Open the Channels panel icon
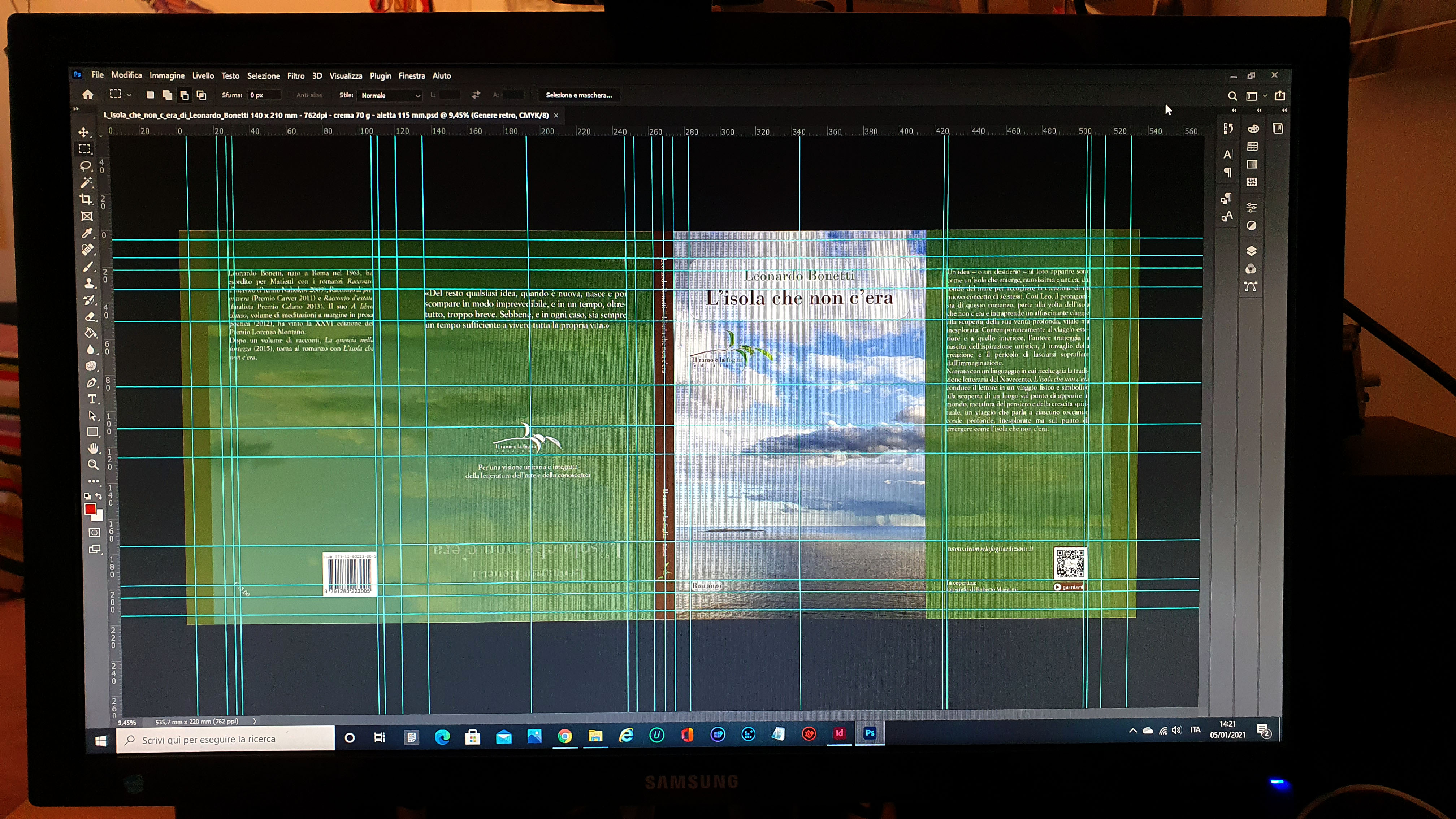 point(1251,268)
